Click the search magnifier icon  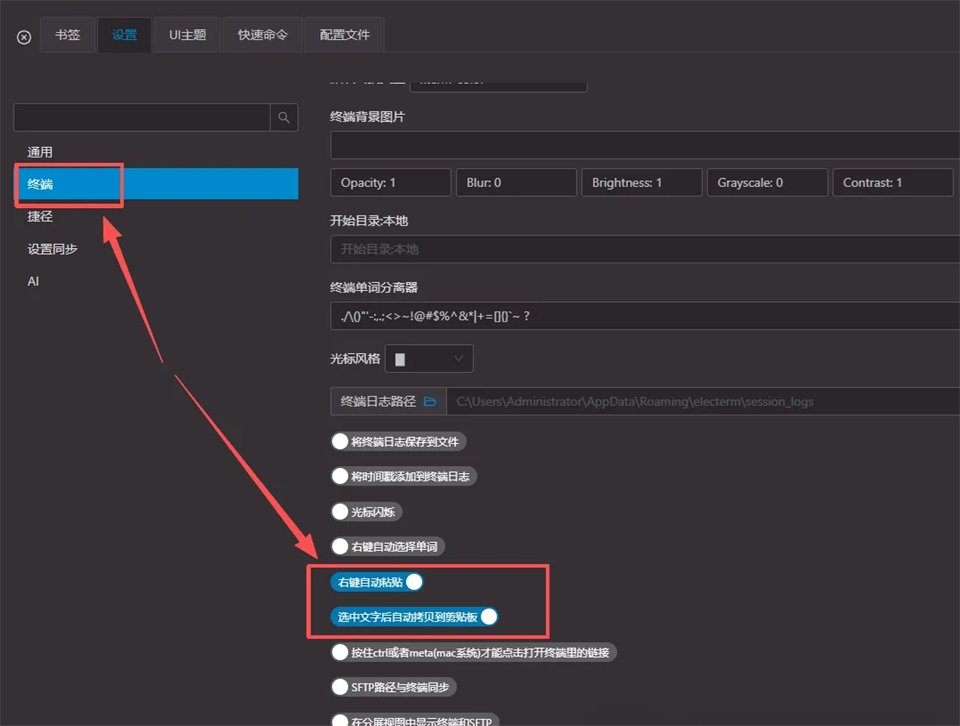click(x=283, y=117)
